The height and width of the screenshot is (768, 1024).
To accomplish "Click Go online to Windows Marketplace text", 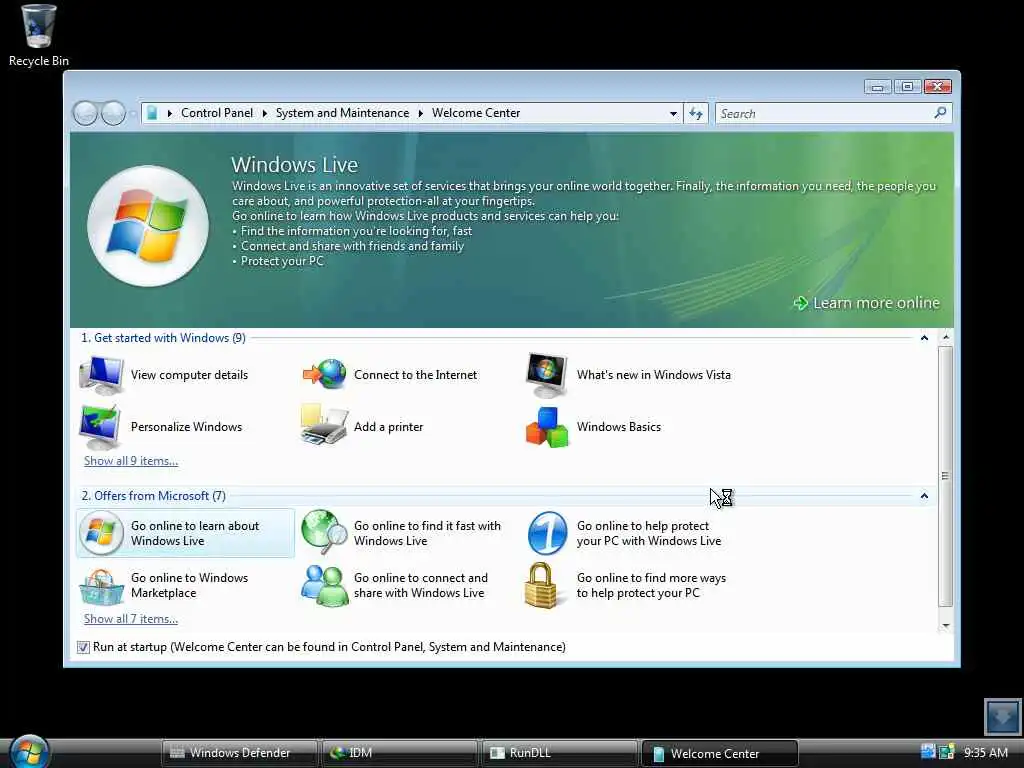I will tap(189, 585).
